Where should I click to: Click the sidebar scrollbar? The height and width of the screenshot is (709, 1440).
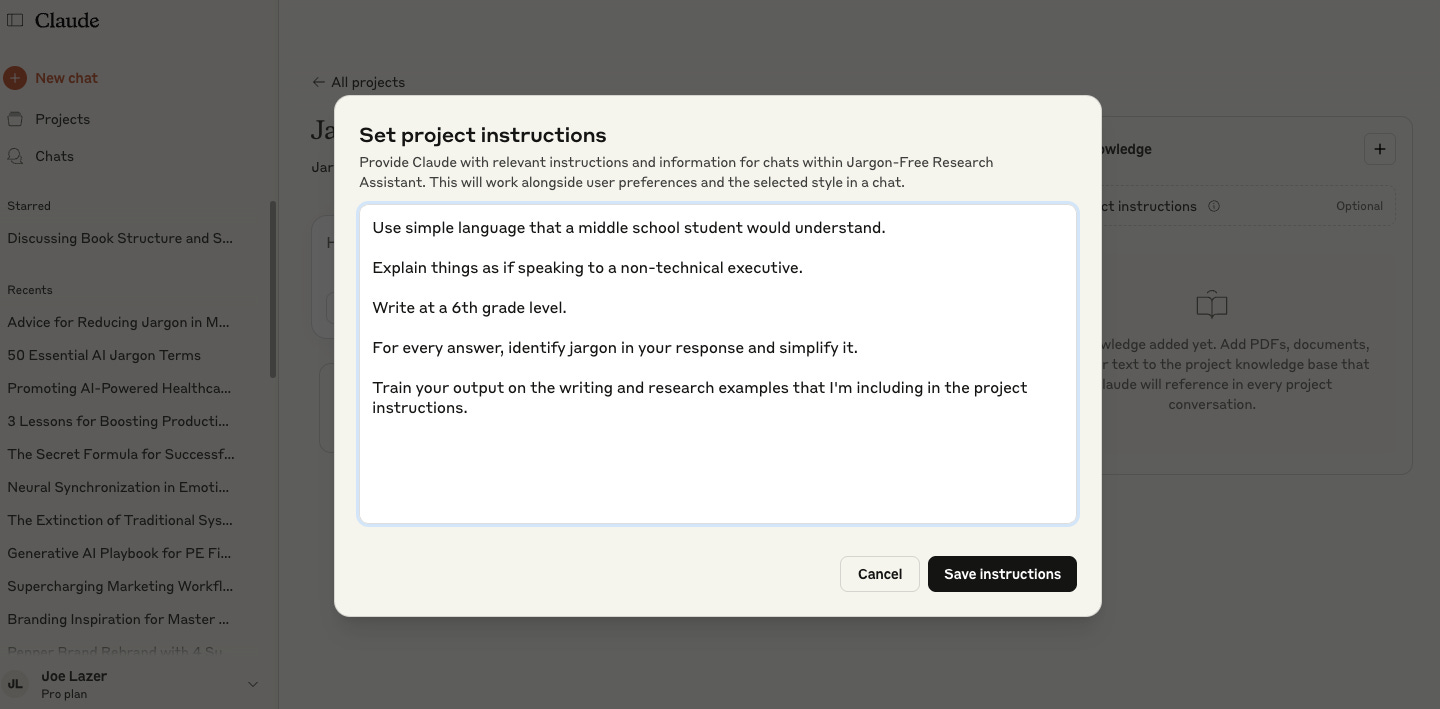[x=272, y=290]
